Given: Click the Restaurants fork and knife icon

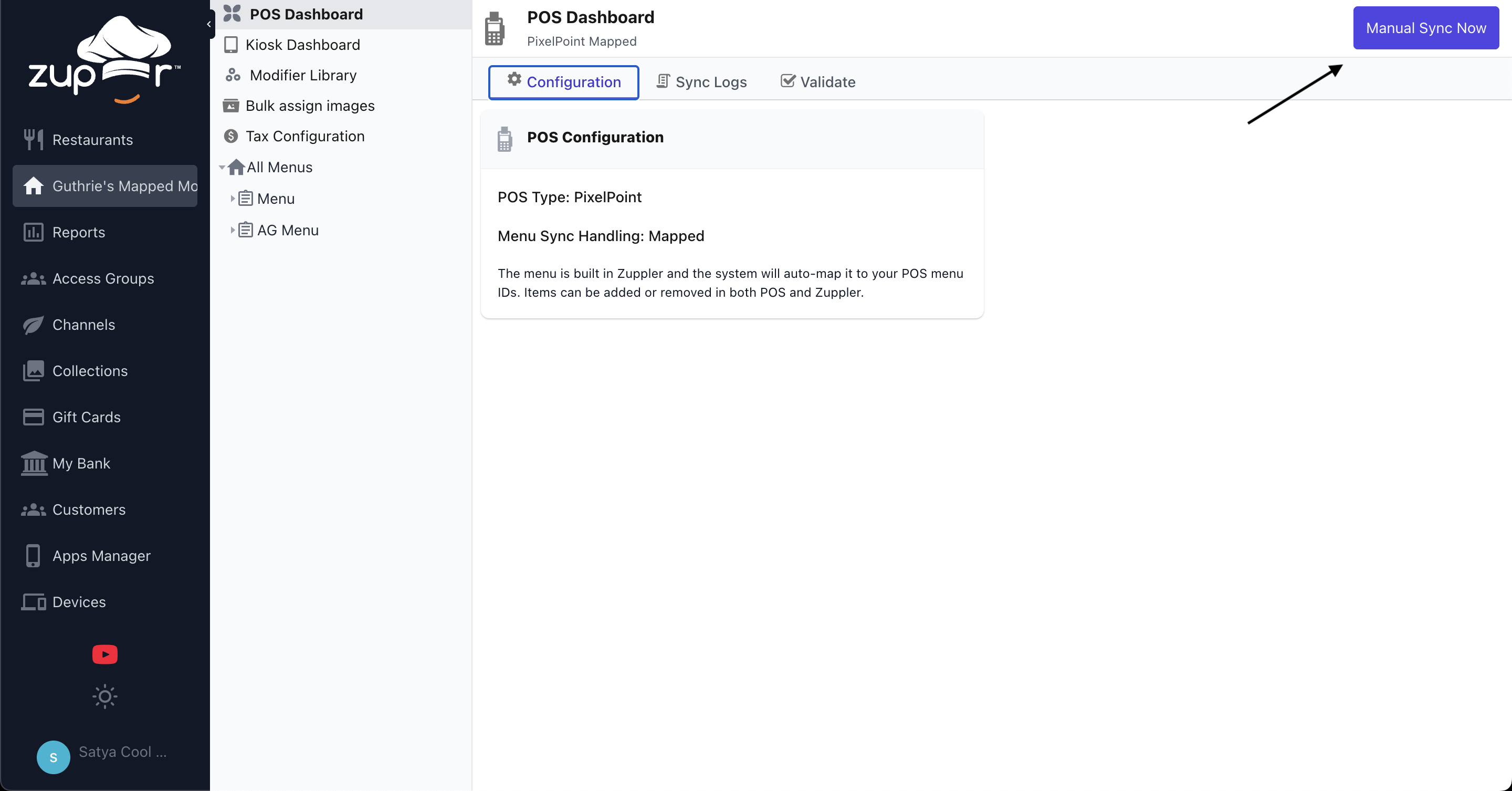Looking at the screenshot, I should [34, 140].
